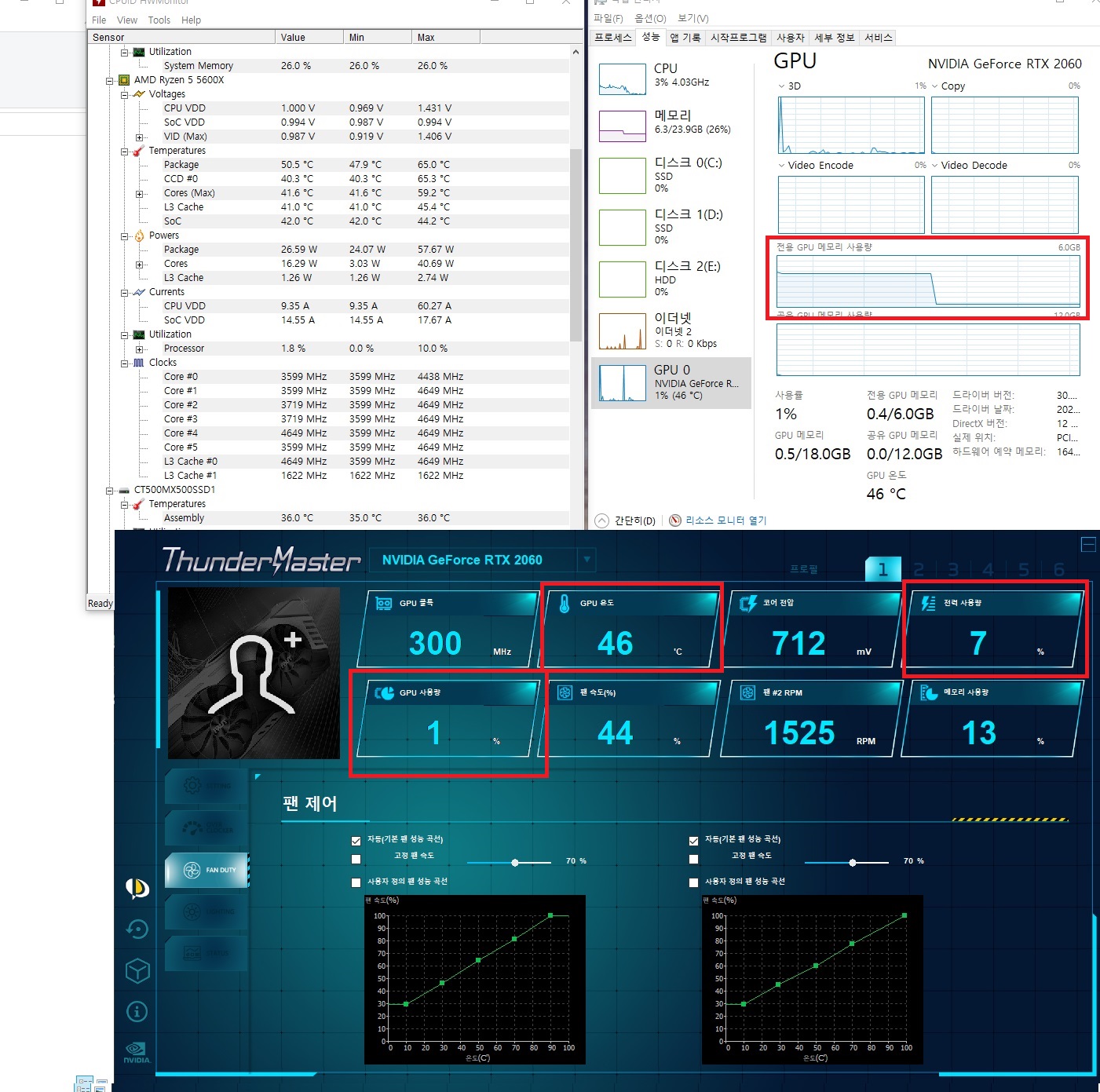
Task: Click the Clocks waveform icon in HWMonitor
Action: [139, 363]
